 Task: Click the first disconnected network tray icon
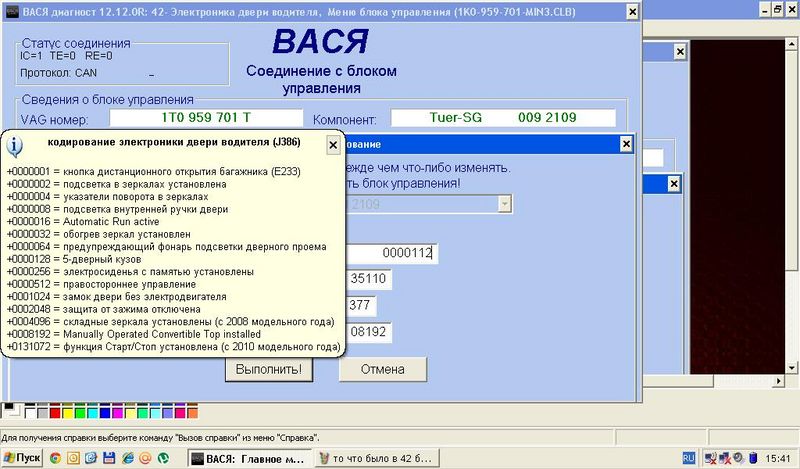710,458
